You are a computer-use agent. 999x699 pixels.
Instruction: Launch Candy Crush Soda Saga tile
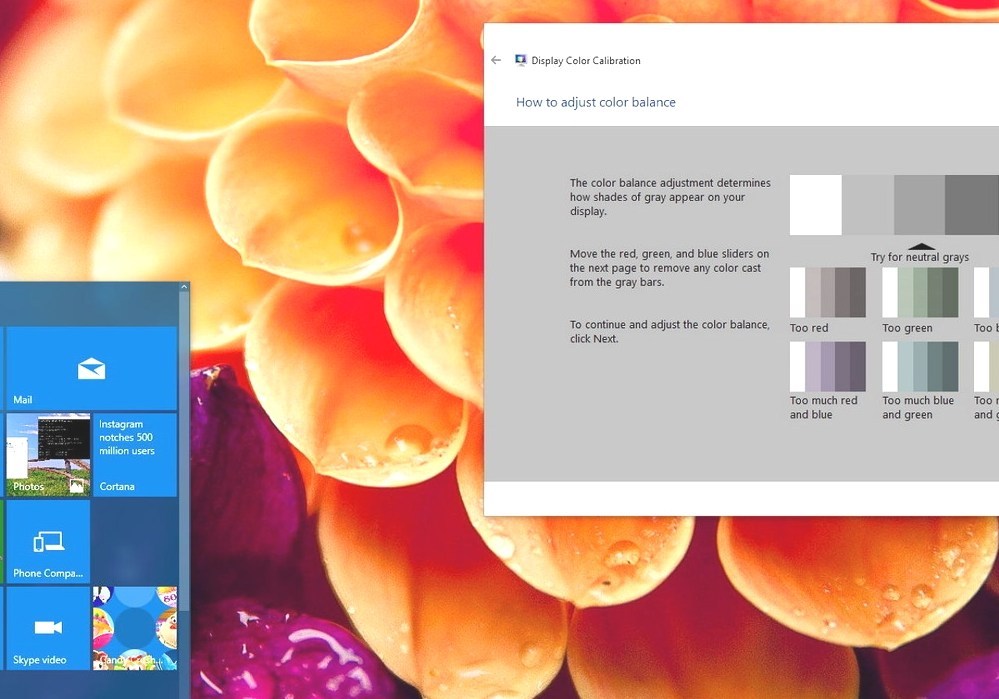135,627
